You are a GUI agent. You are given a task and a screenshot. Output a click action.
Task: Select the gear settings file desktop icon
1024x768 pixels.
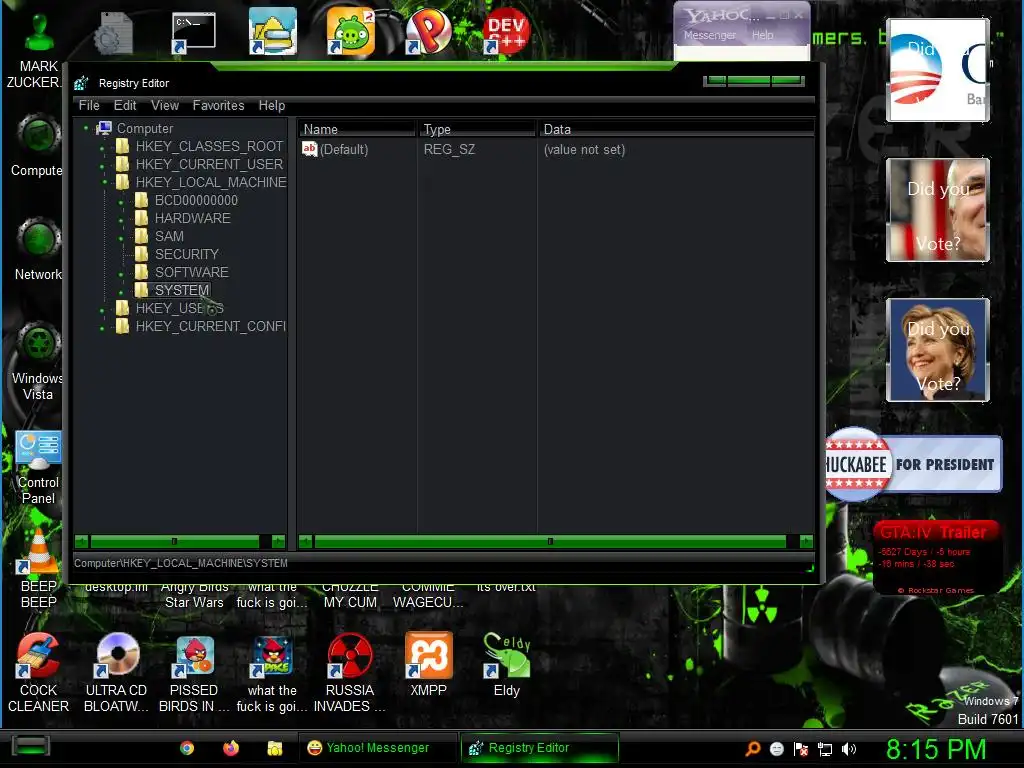(x=114, y=33)
